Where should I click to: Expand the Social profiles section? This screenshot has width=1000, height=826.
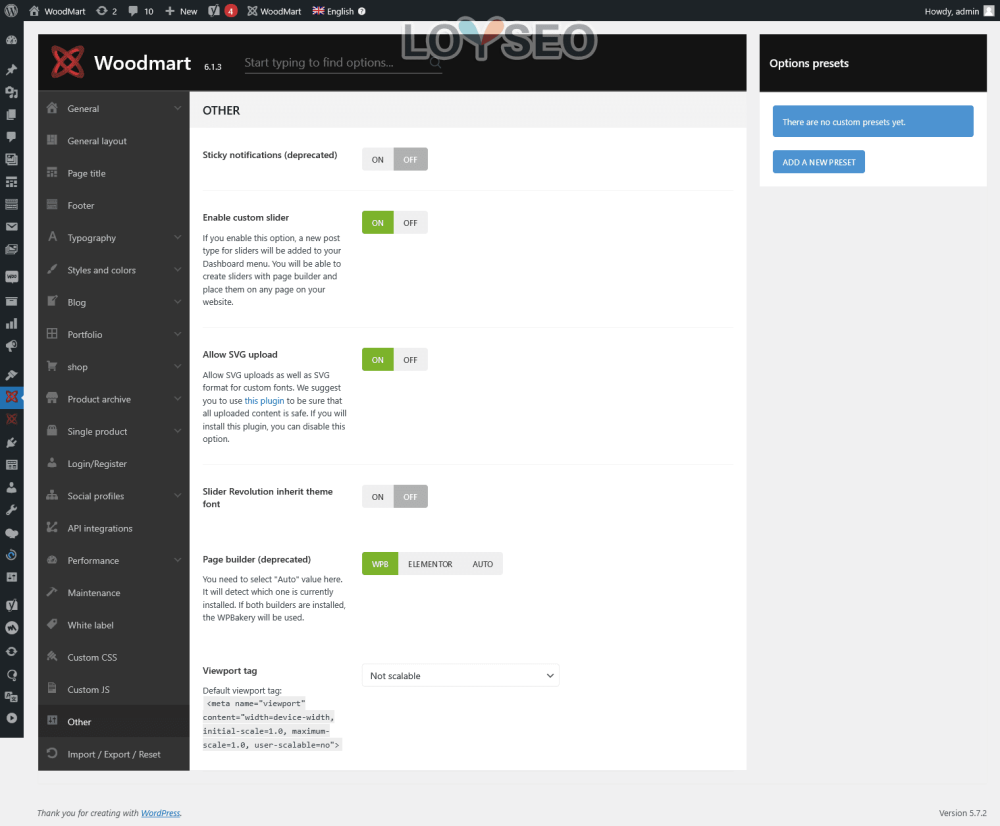[114, 496]
